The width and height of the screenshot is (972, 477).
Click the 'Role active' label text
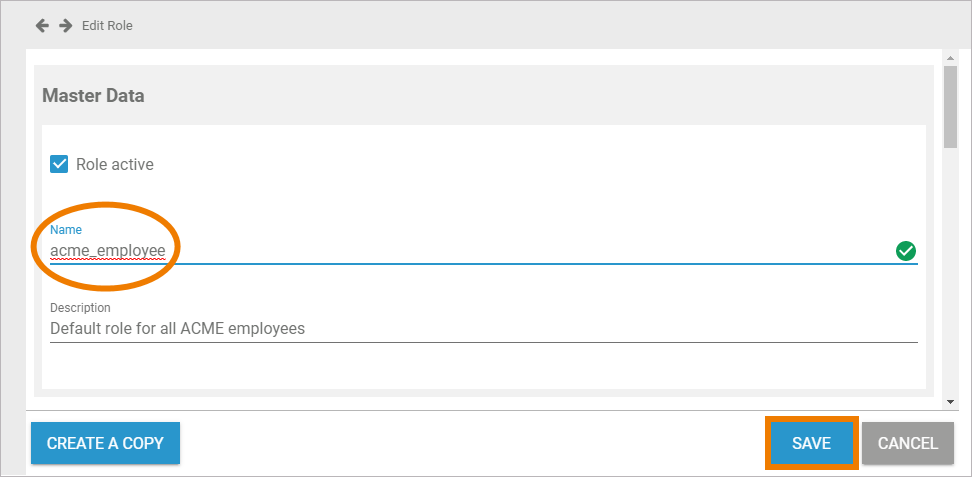point(115,164)
